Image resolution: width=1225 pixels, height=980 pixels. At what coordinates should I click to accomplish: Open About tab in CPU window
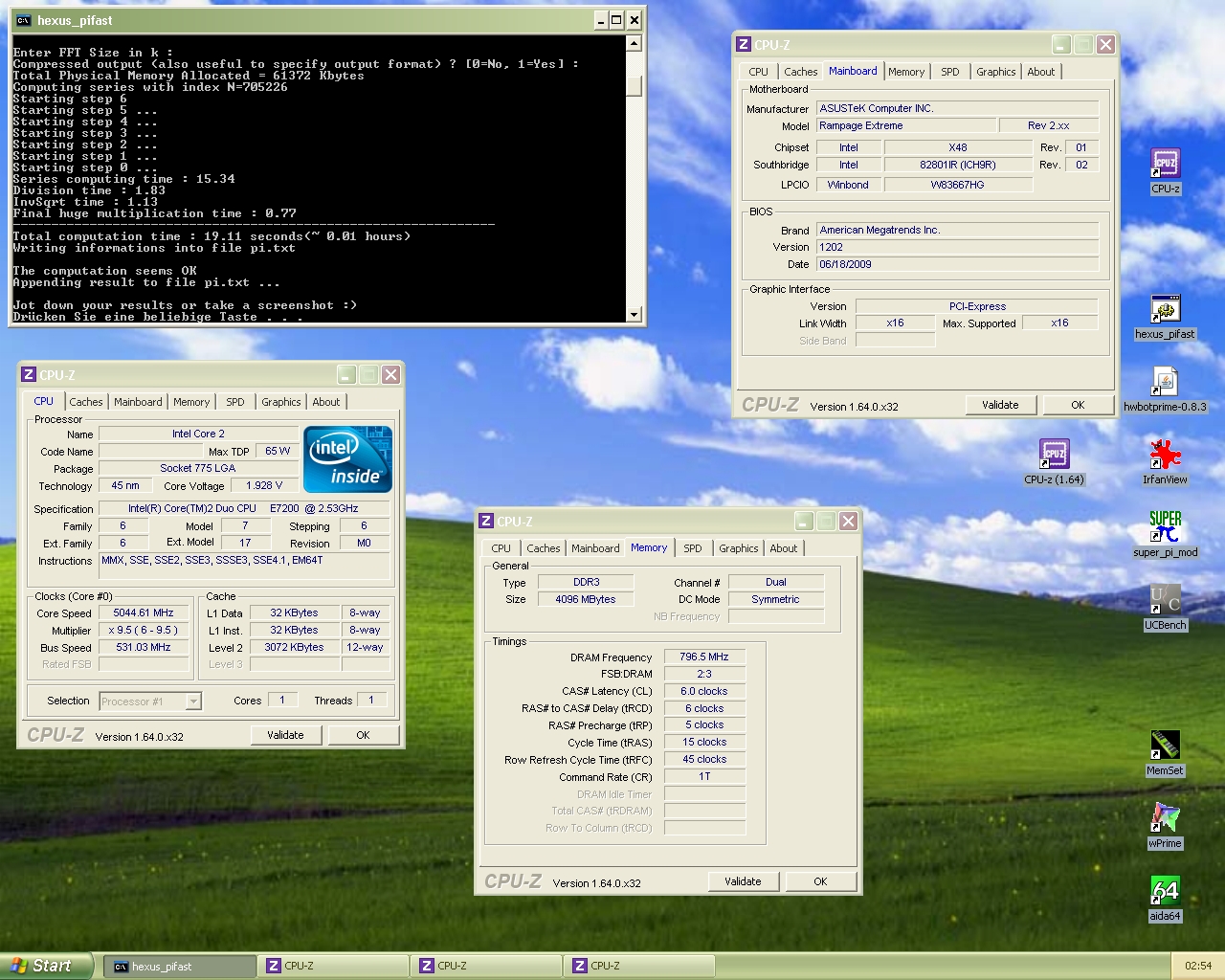(326, 402)
